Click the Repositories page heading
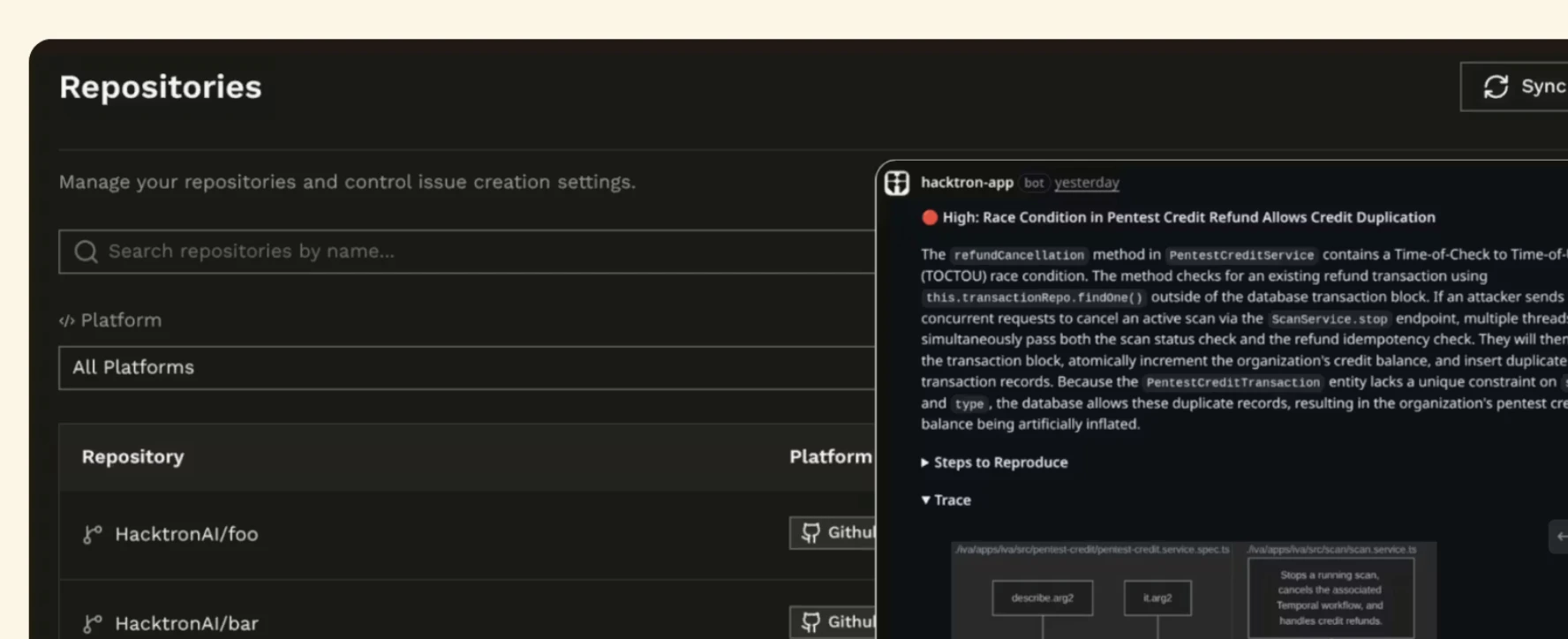 [x=161, y=86]
